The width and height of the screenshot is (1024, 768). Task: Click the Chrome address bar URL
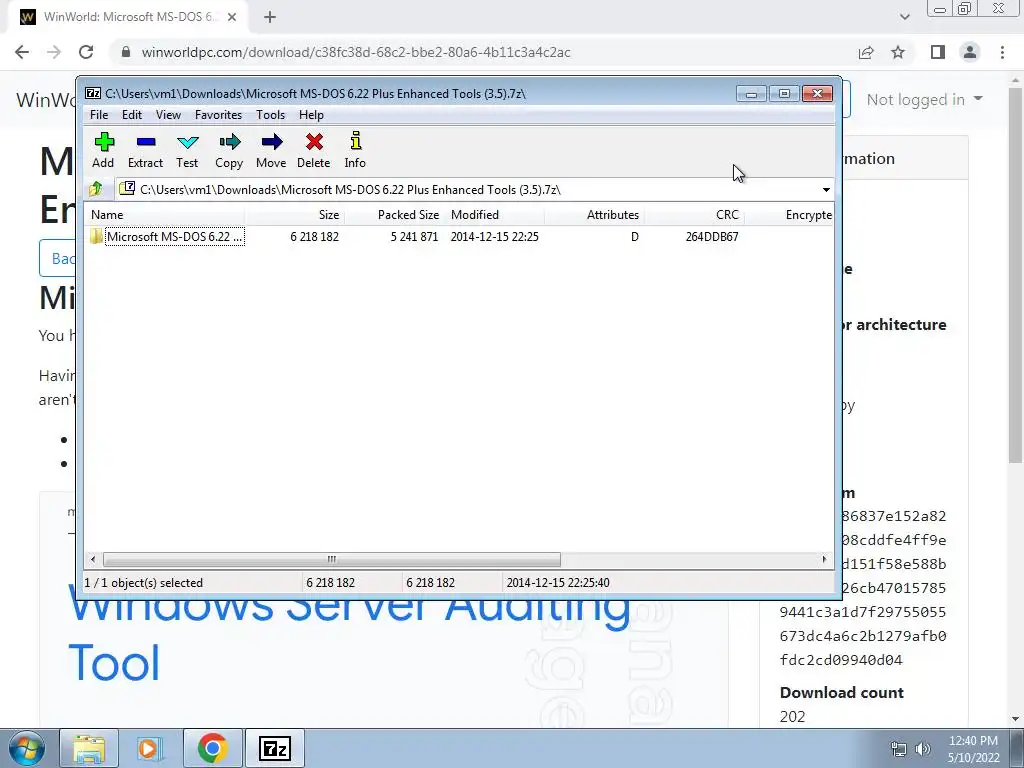point(356,52)
